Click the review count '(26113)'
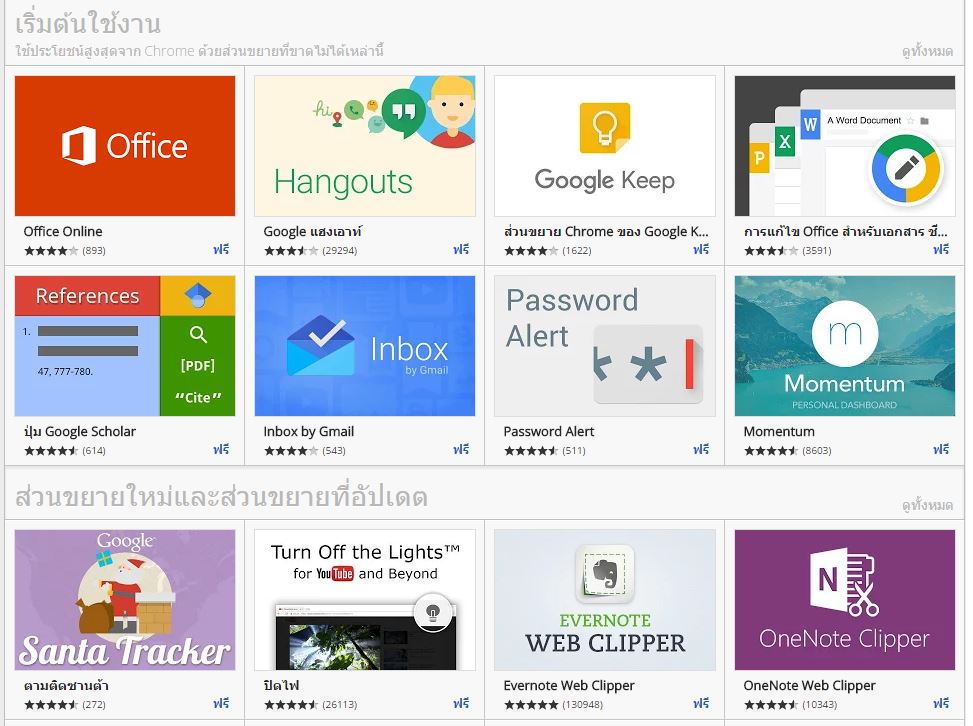973x726 pixels. click(339, 705)
